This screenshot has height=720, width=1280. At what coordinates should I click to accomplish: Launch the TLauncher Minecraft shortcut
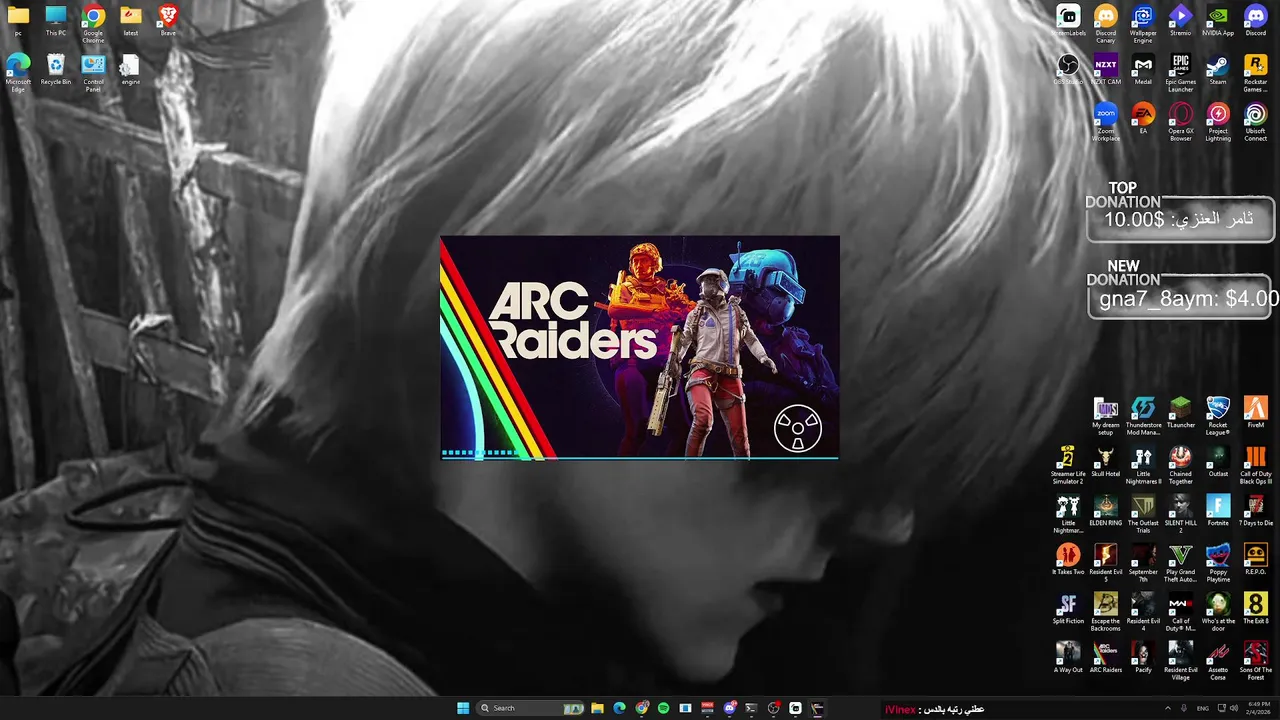click(1180, 411)
